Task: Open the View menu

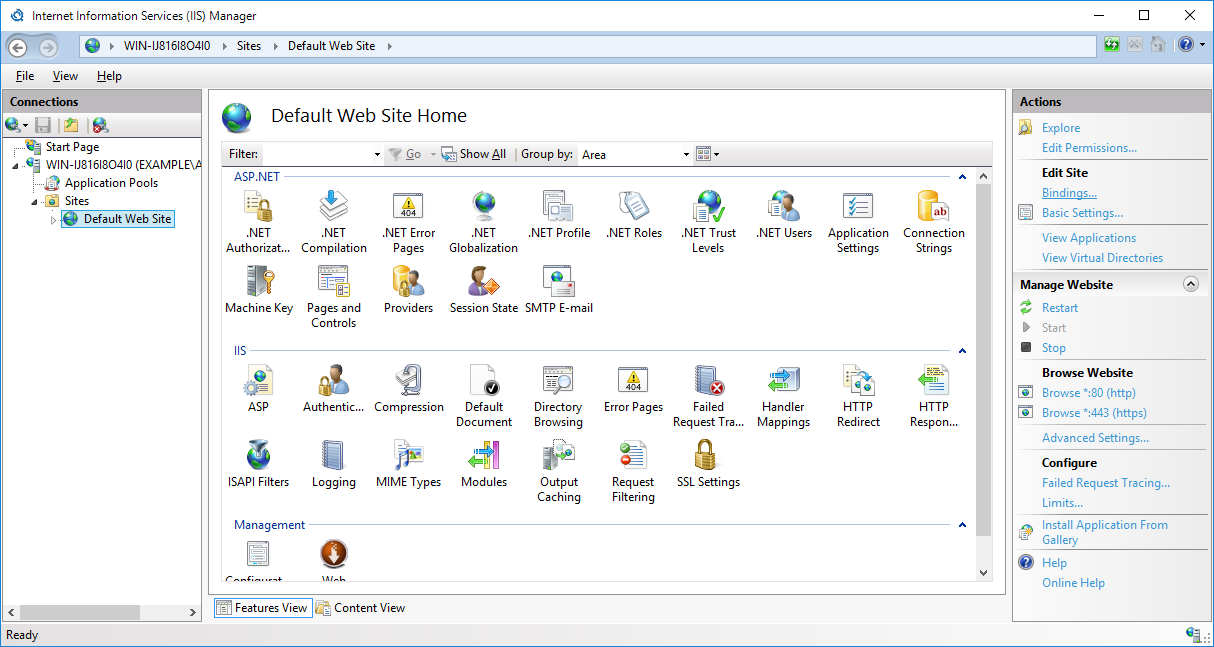Action: [65, 76]
